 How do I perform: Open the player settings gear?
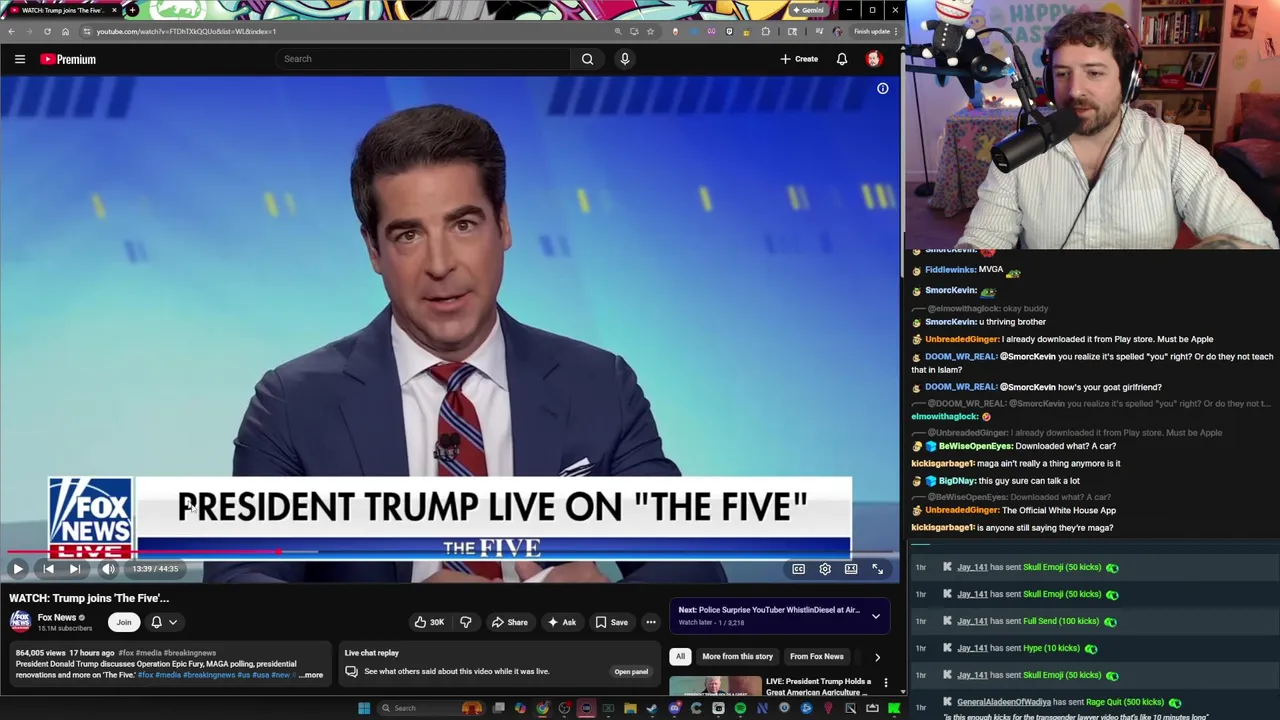tap(825, 569)
